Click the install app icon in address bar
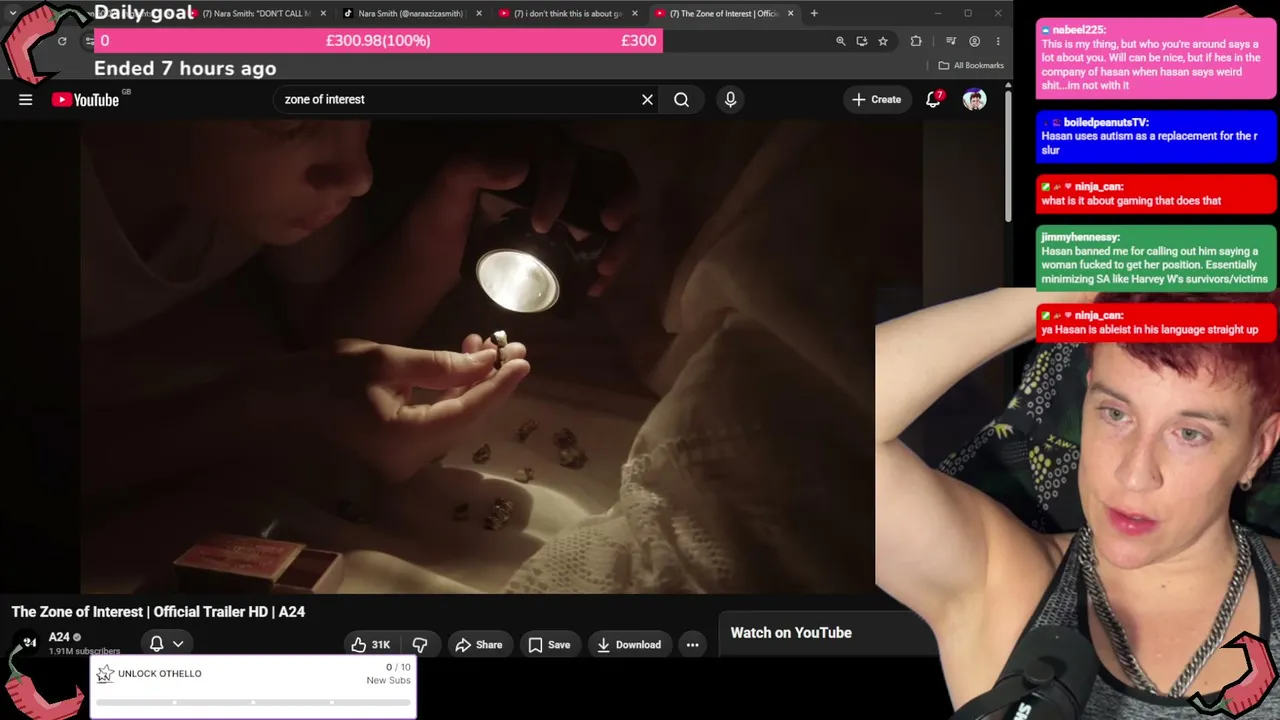This screenshot has width=1280, height=720. (862, 41)
